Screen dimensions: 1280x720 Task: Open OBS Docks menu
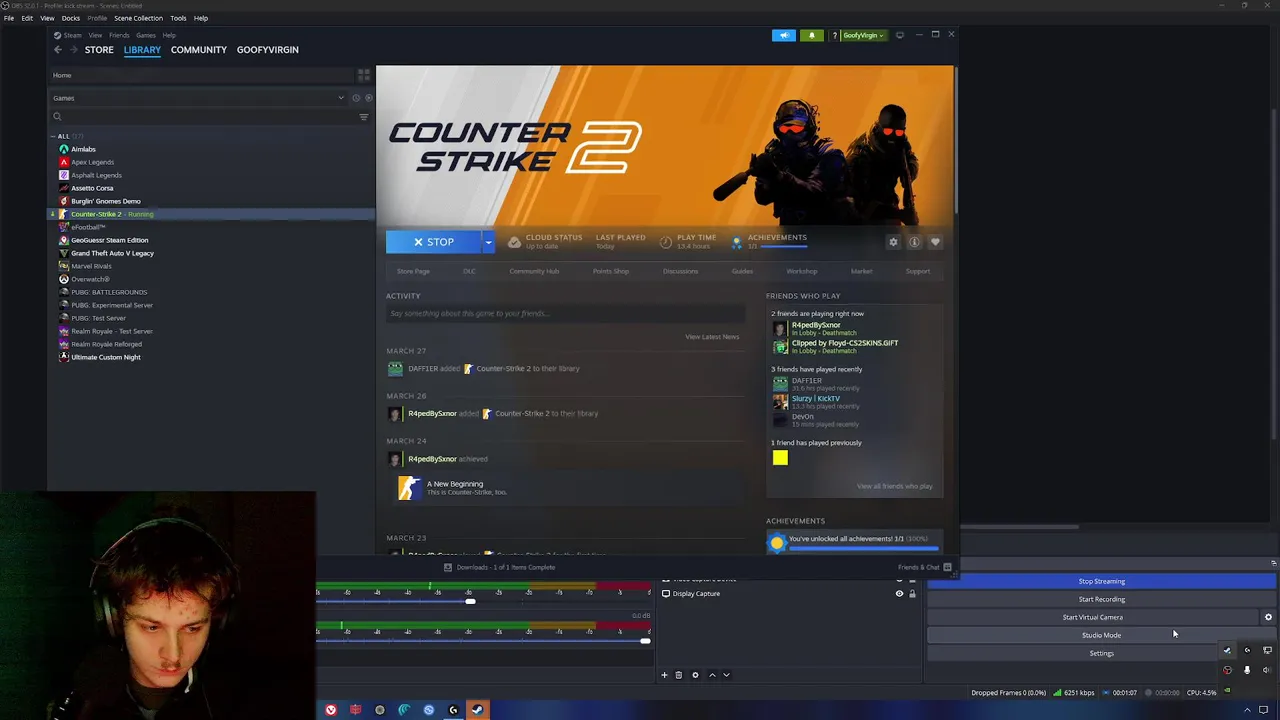[x=71, y=18]
